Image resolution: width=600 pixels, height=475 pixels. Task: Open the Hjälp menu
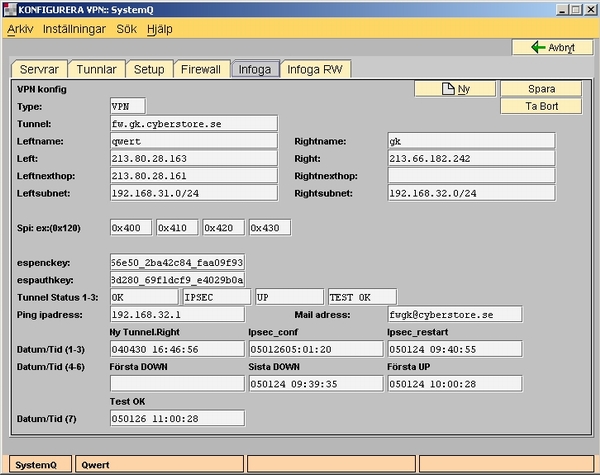click(160, 29)
